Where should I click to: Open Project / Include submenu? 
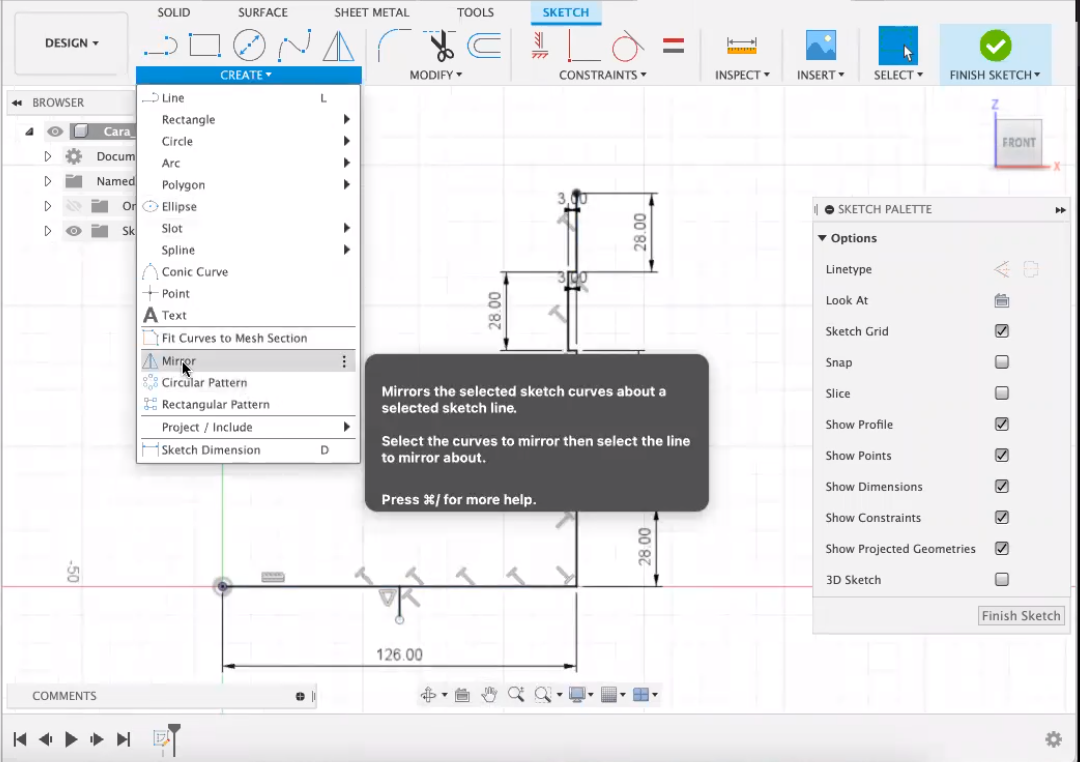pyautogui.click(x=248, y=427)
